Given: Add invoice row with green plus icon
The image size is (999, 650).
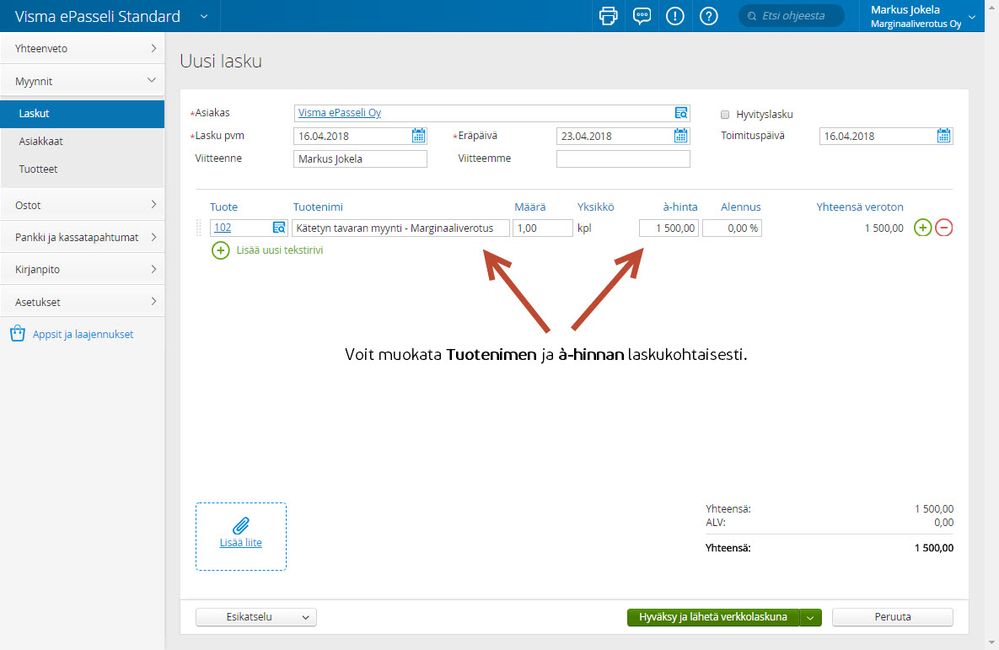Looking at the screenshot, I should click(x=923, y=228).
